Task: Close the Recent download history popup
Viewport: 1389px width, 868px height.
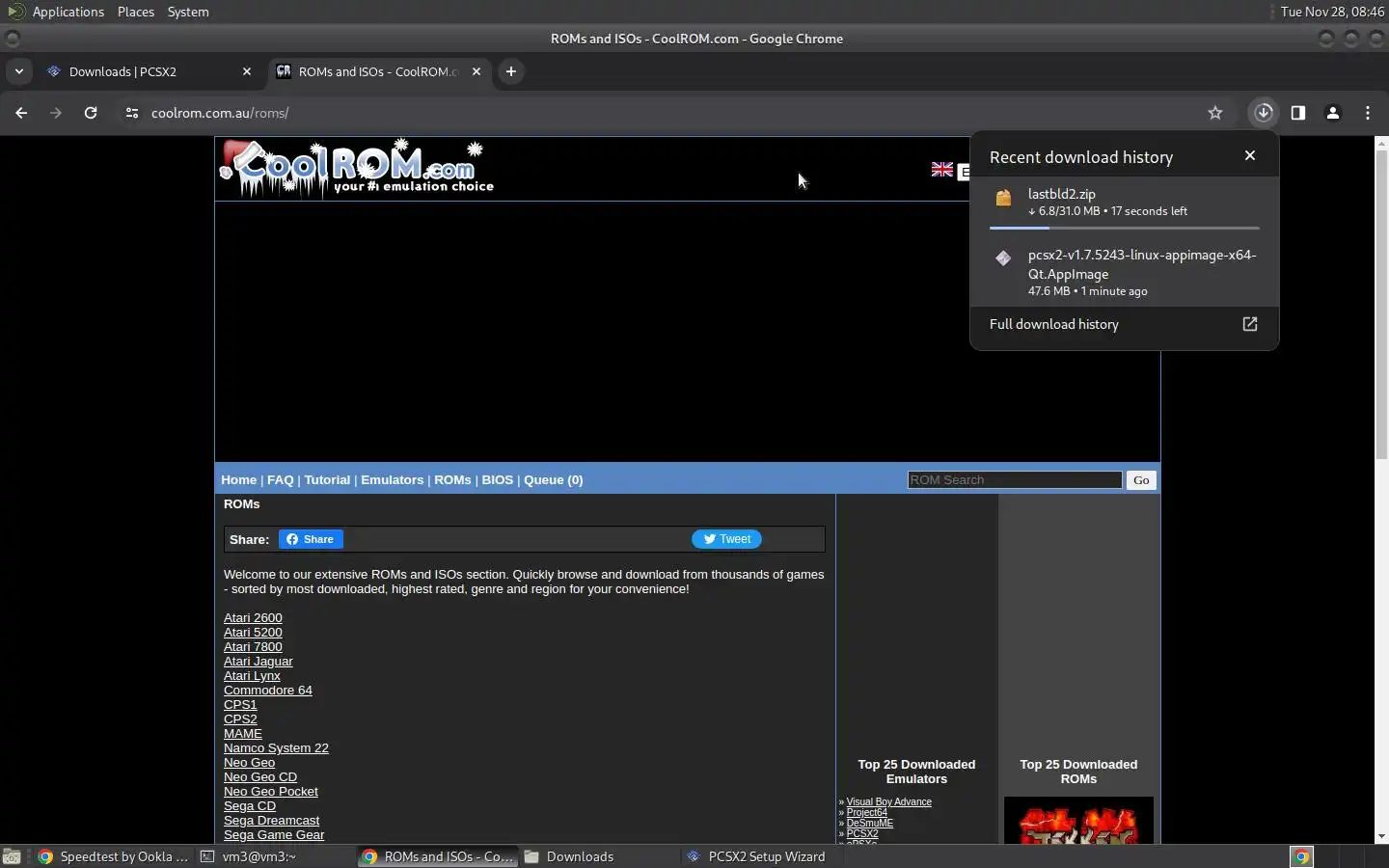Action: coord(1250,155)
